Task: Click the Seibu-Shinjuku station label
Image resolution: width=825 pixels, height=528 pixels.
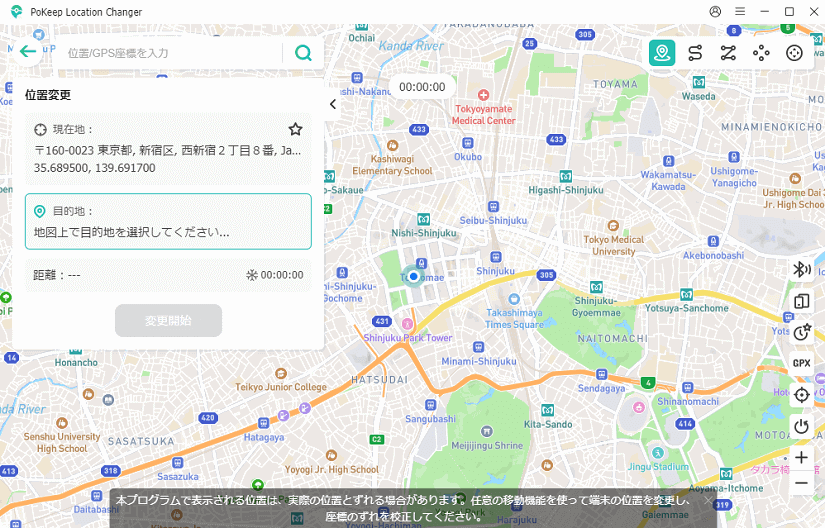Action: coord(493,220)
